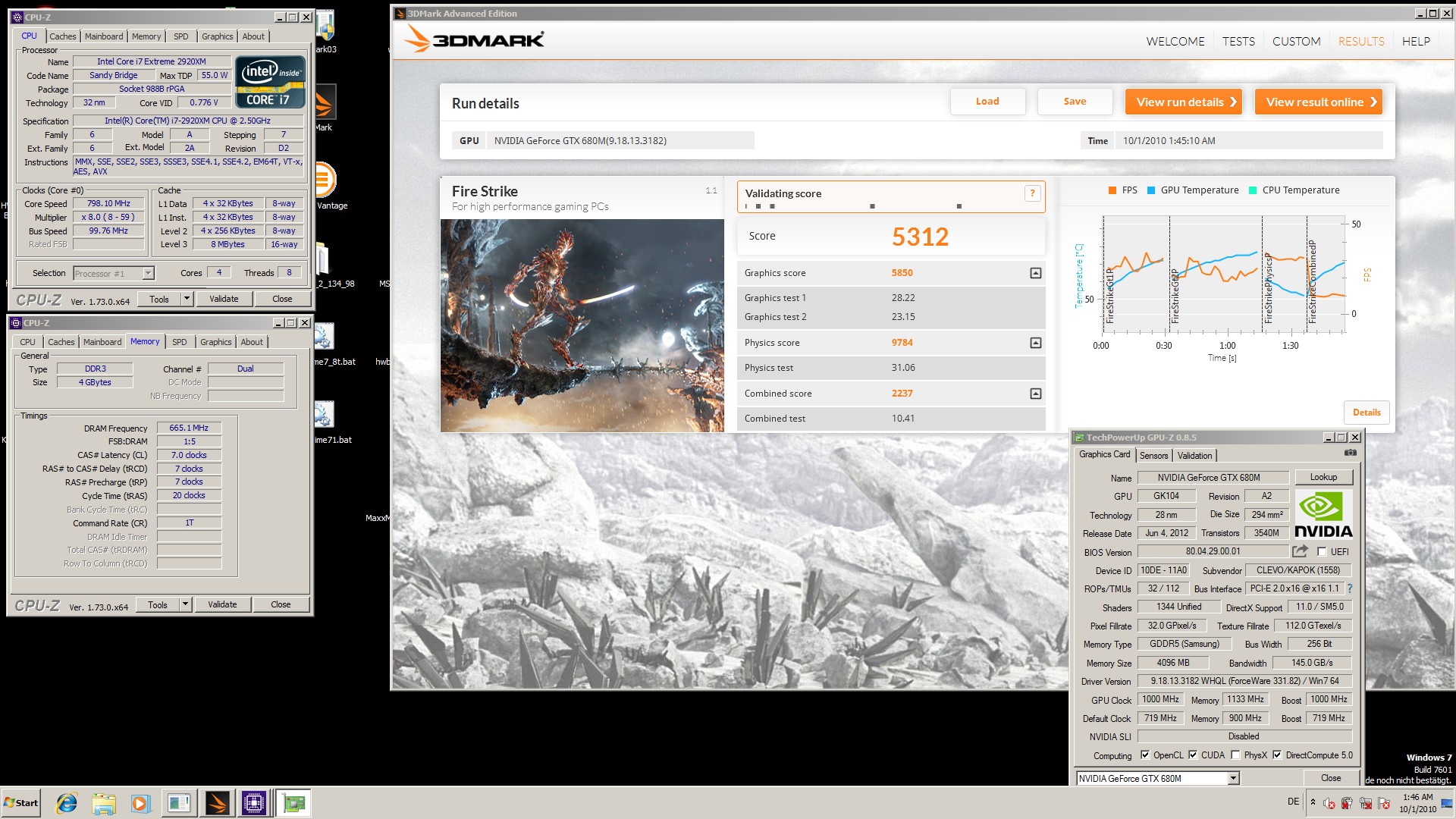The width and height of the screenshot is (1456, 819).
Task: Collapse the Graphics score section
Action: [x=1035, y=273]
